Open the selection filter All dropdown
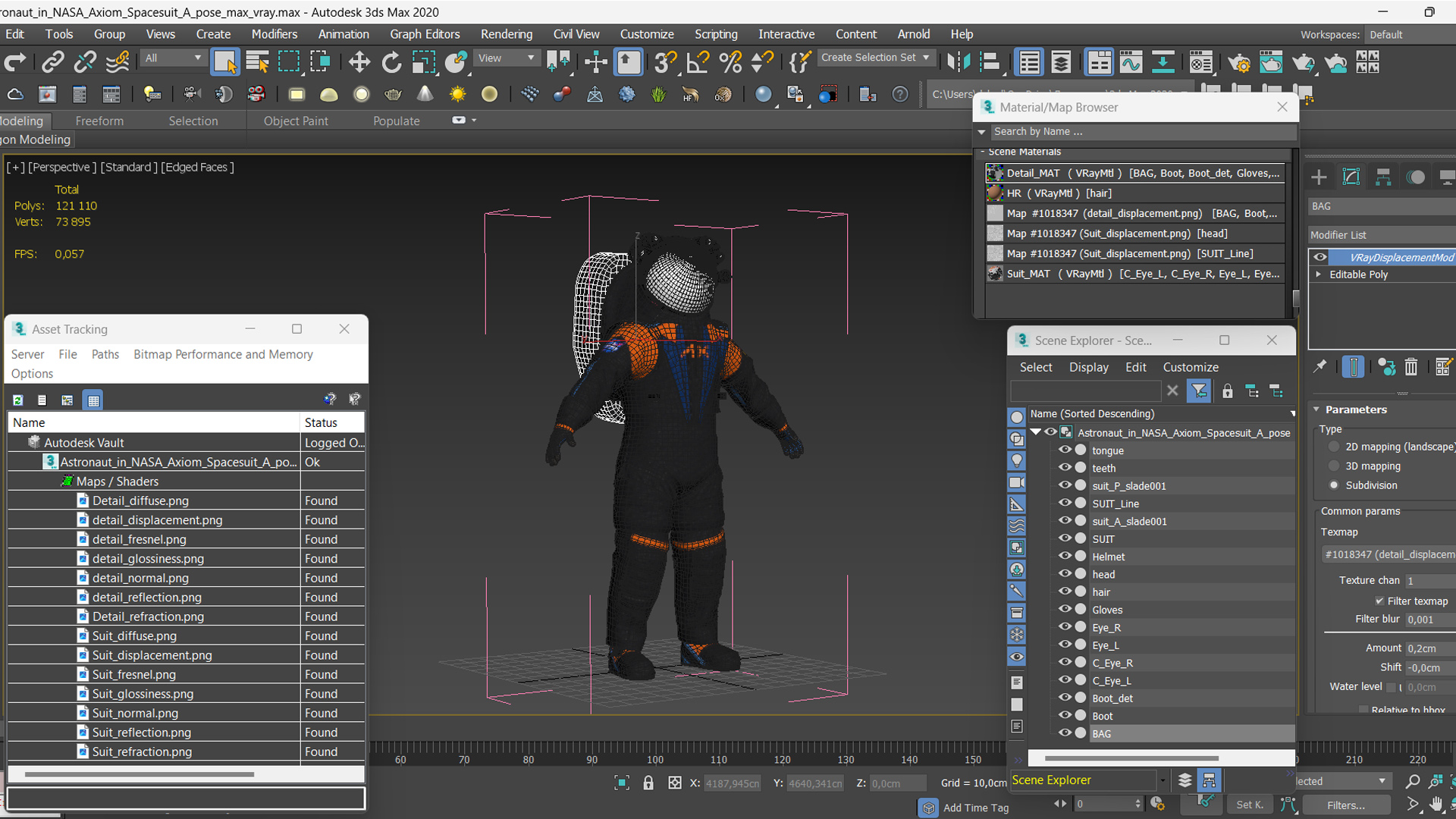 point(173,58)
